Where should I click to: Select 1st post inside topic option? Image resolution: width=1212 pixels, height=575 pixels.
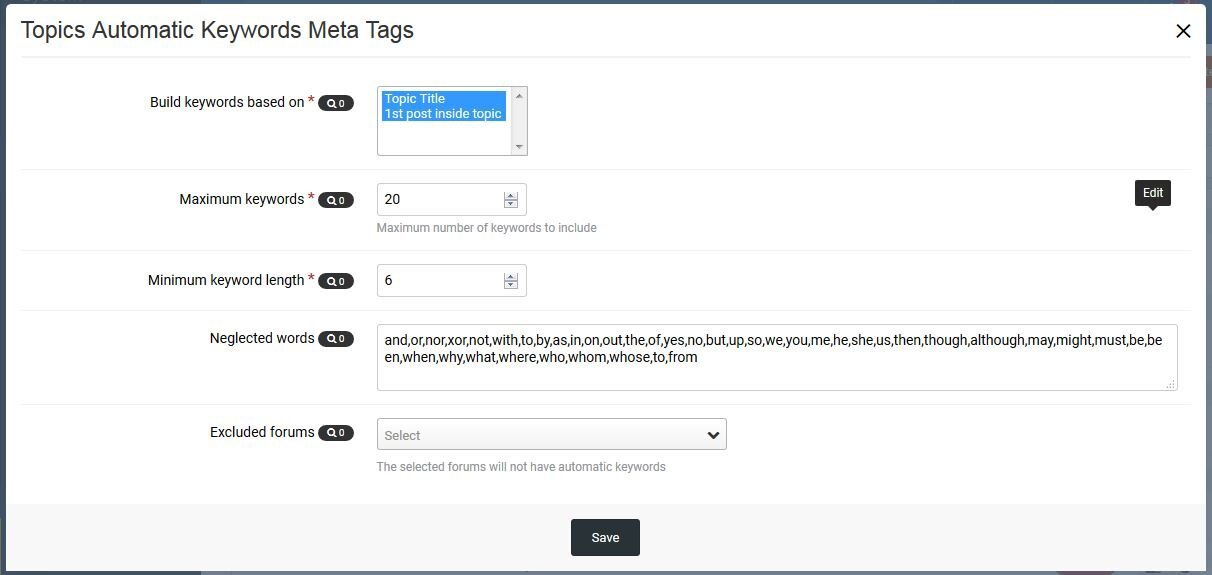pos(444,114)
